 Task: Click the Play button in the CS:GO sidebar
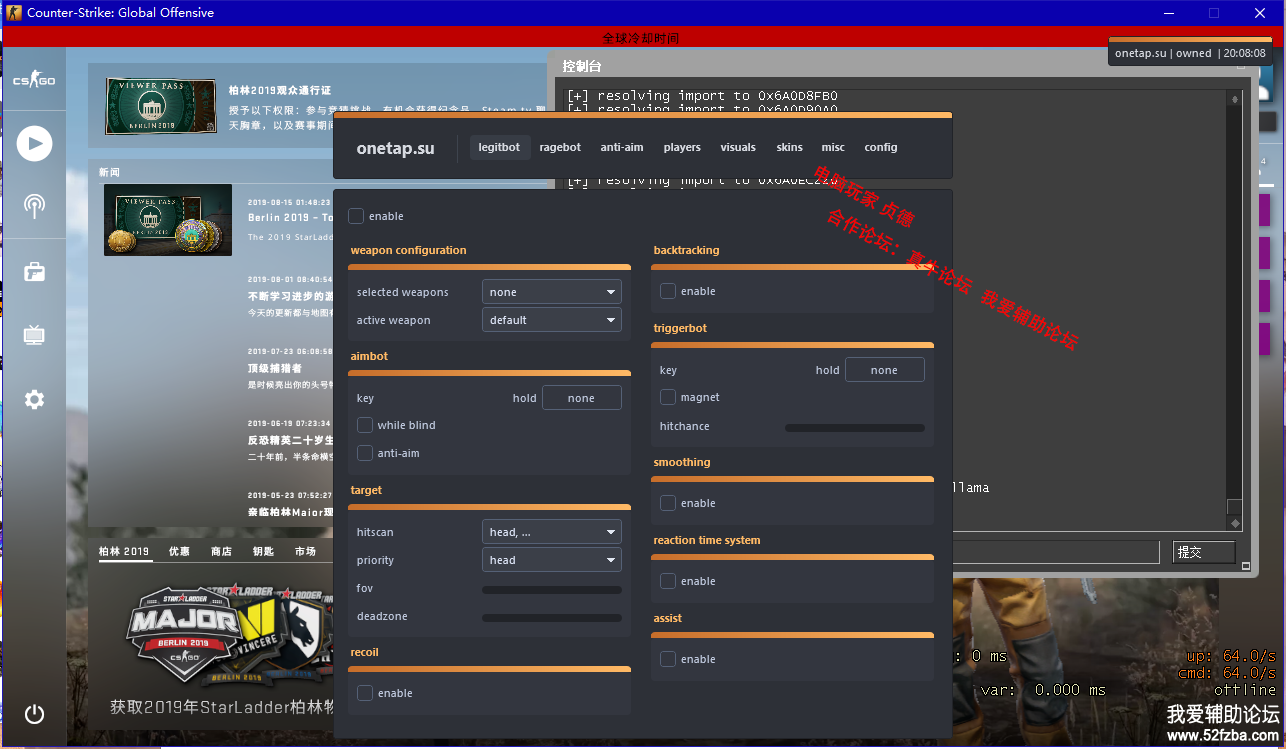(34, 144)
